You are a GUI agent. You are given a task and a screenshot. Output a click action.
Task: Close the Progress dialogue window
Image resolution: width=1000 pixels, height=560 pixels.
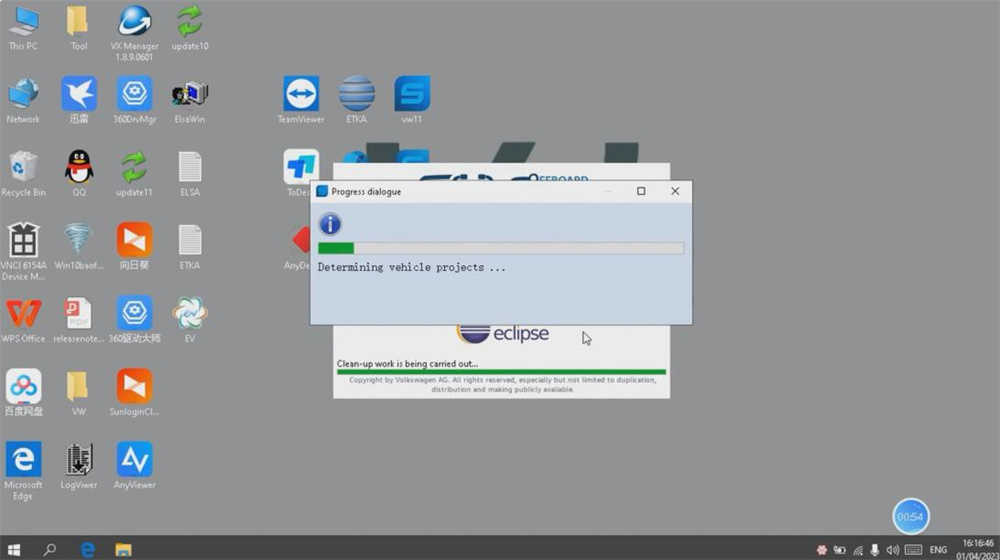point(675,191)
